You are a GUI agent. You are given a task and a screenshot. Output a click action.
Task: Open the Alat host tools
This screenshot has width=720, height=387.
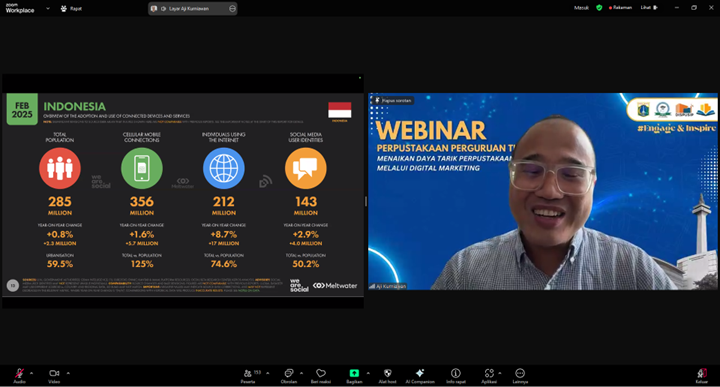(387, 376)
